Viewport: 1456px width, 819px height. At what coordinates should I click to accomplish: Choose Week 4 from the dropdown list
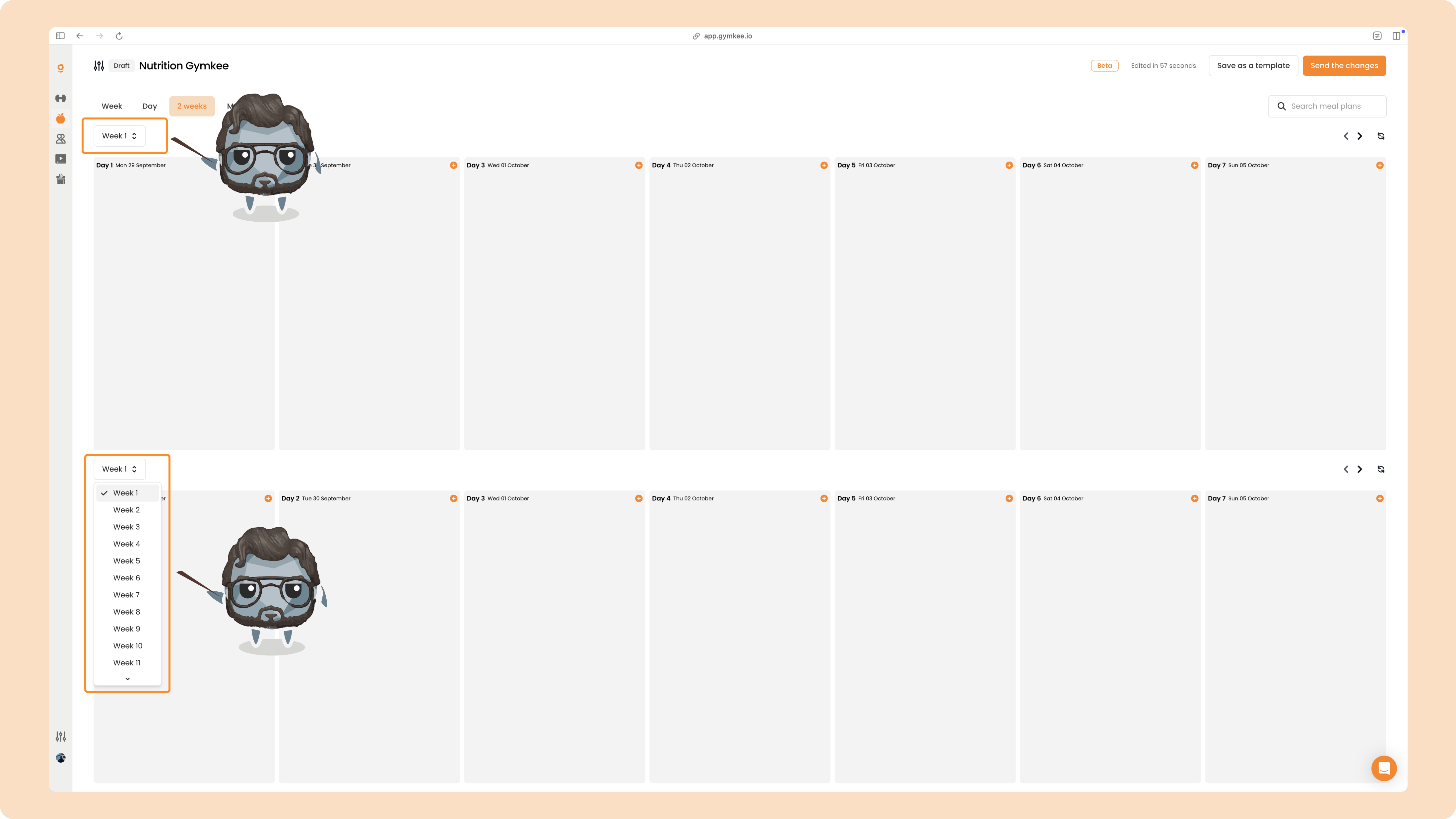pos(128,544)
